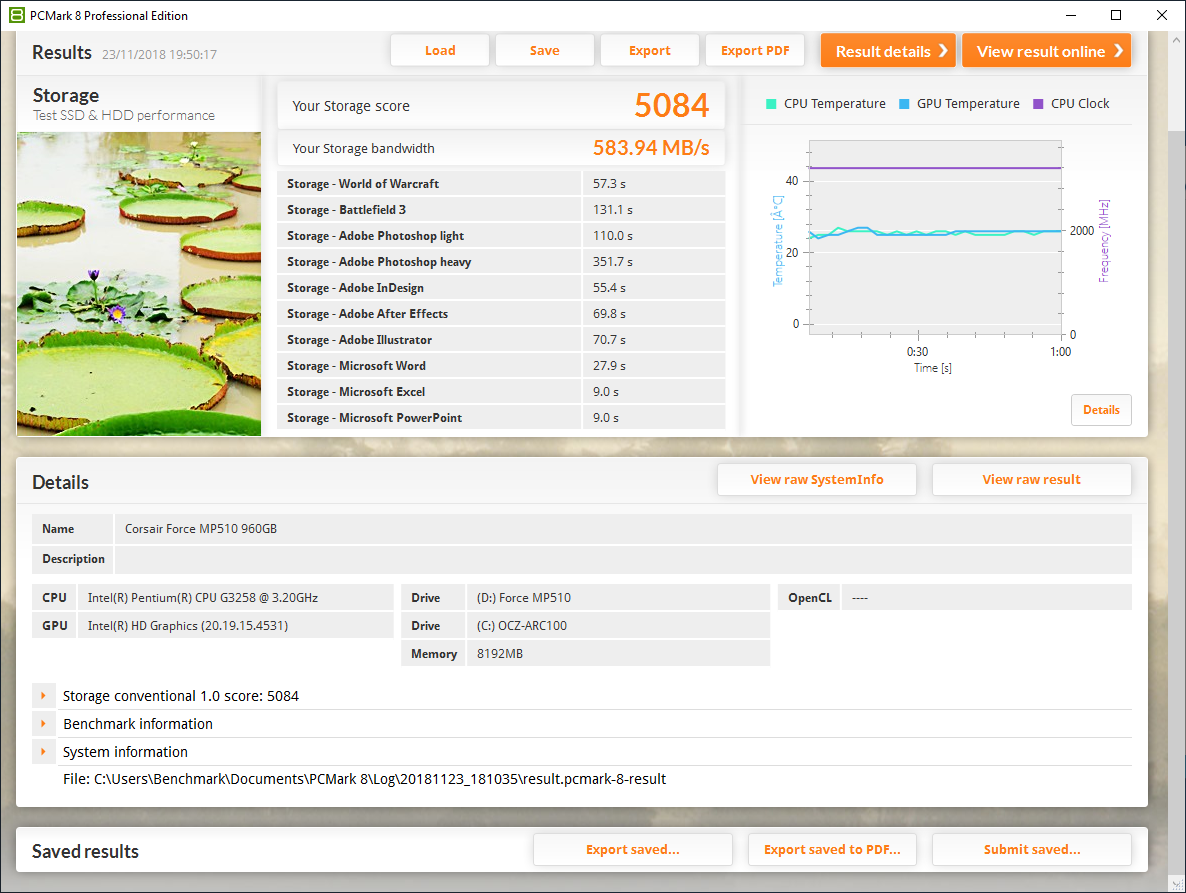The width and height of the screenshot is (1186, 893).
Task: Select Storage - Adobe Photoshop light row
Action: click(x=501, y=236)
